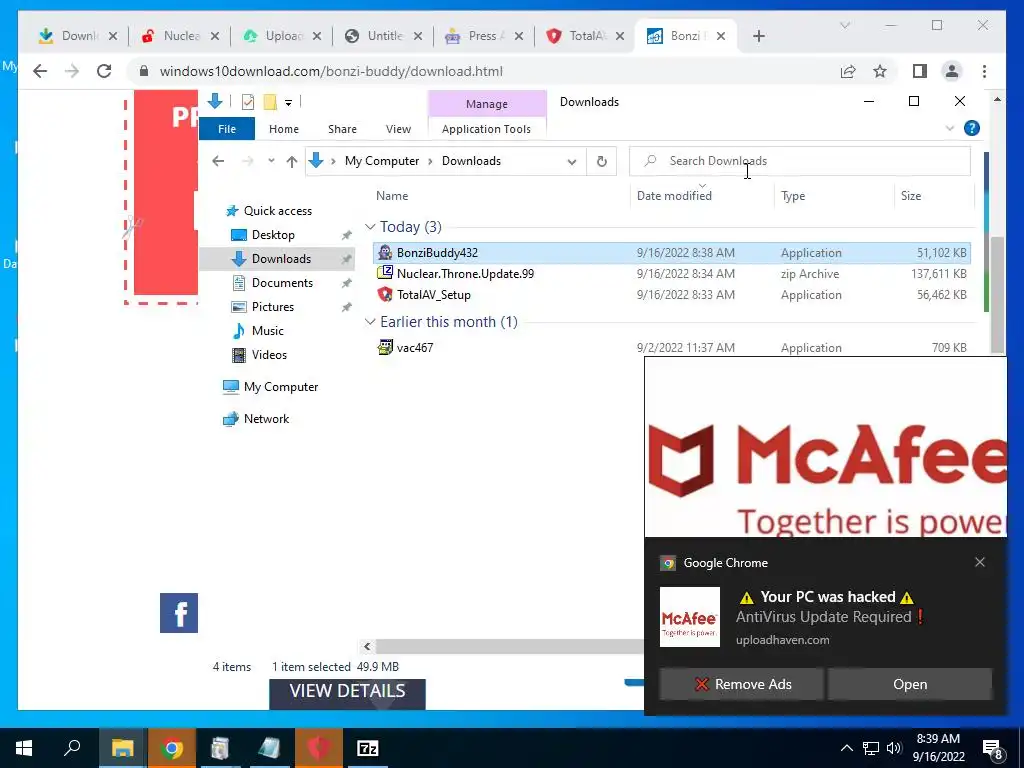Collapse the Today (3) group

(370, 227)
